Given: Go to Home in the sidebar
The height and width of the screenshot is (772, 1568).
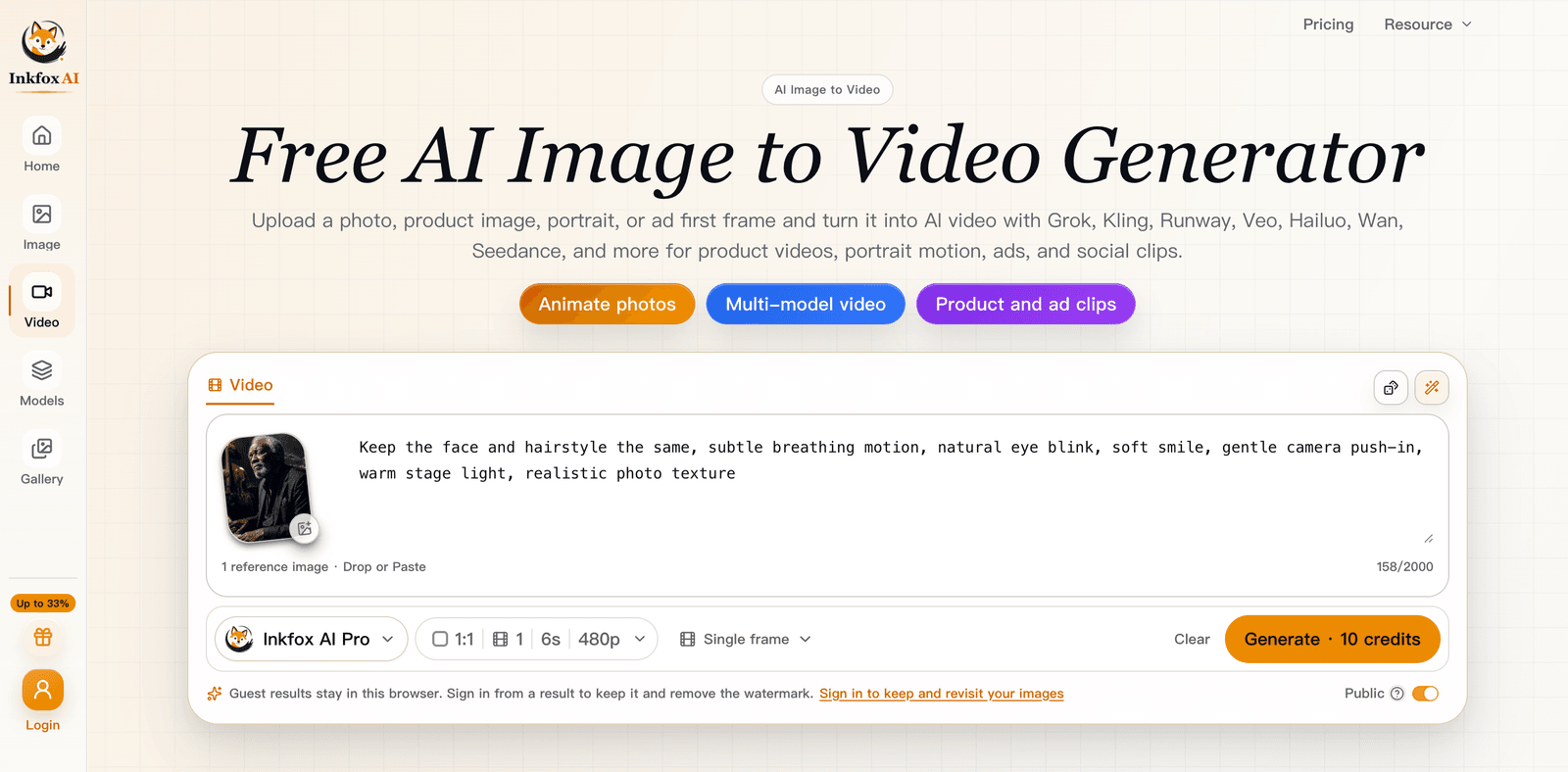Looking at the screenshot, I should click(x=42, y=145).
